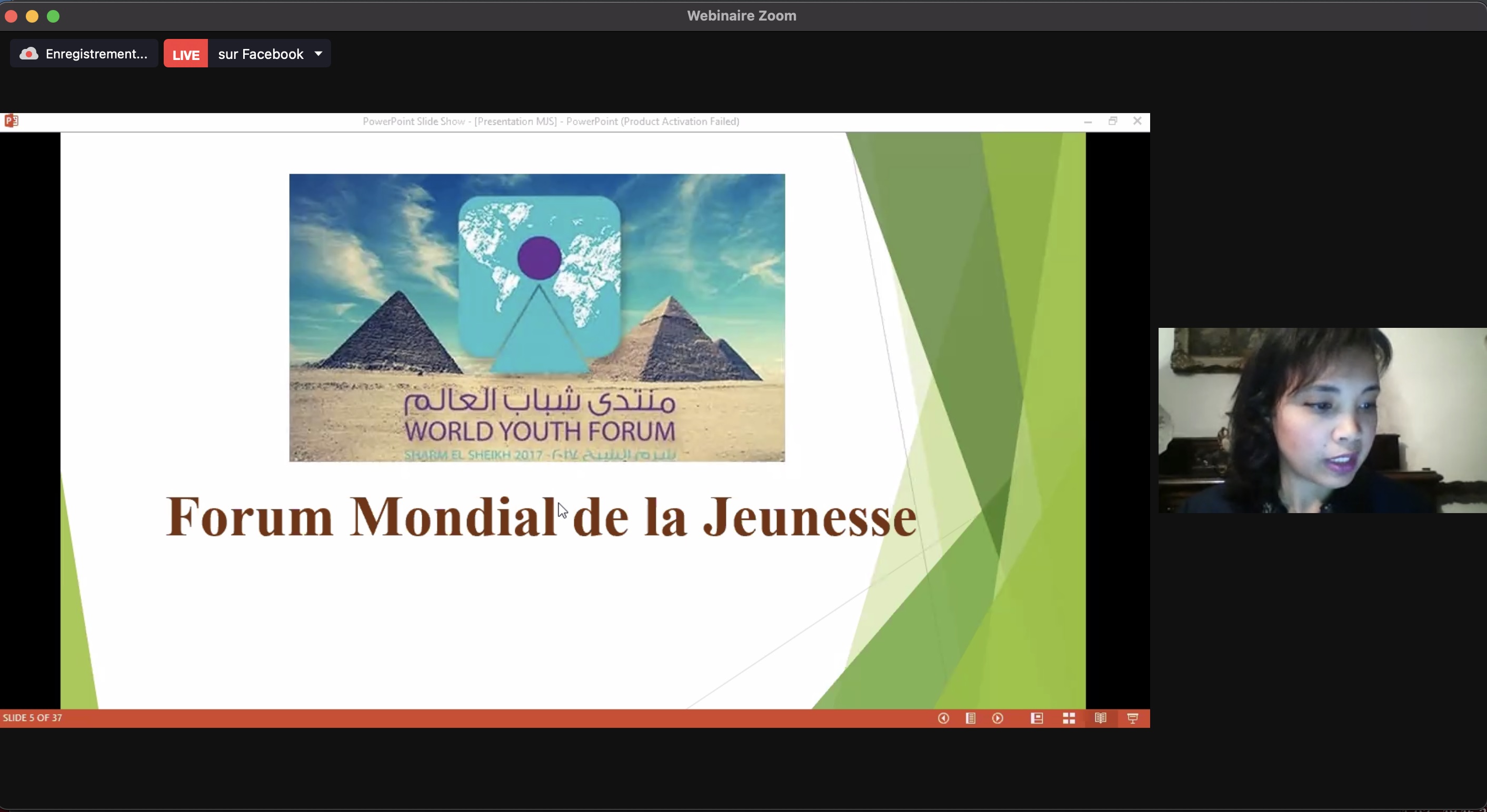
Task: Switch to Normal view icon
Action: [1037, 718]
